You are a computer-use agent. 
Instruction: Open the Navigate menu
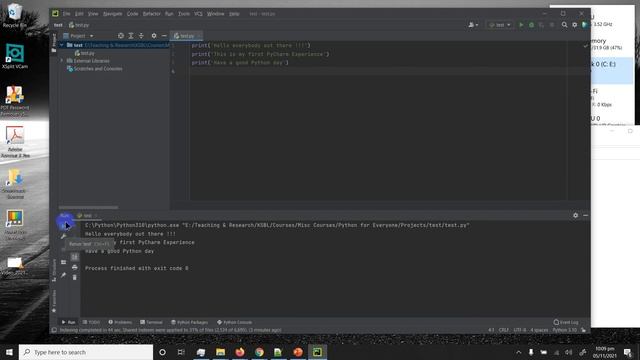pos(112,13)
